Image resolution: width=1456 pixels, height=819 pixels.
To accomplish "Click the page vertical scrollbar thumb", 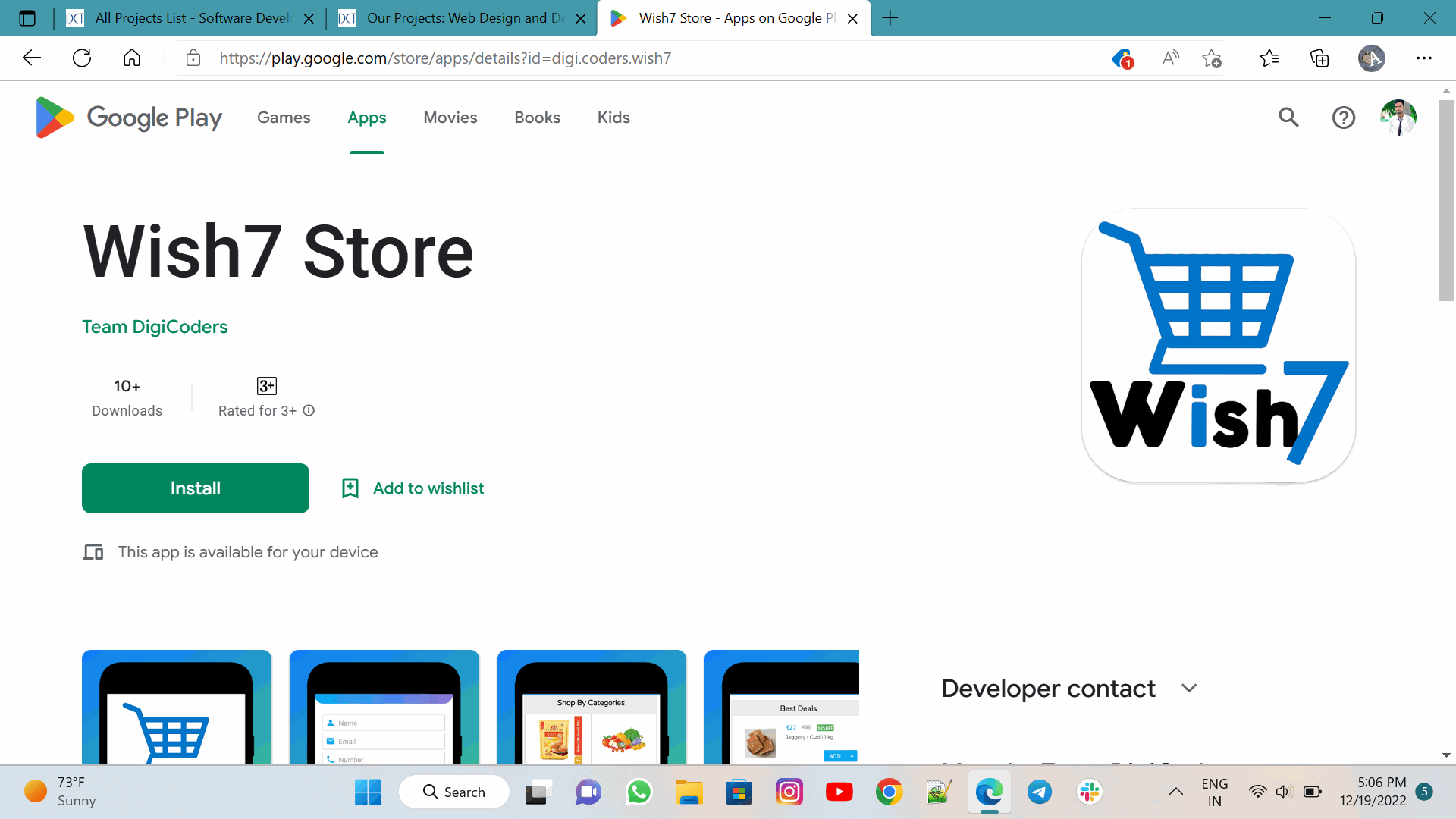I will pyautogui.click(x=1446, y=200).
